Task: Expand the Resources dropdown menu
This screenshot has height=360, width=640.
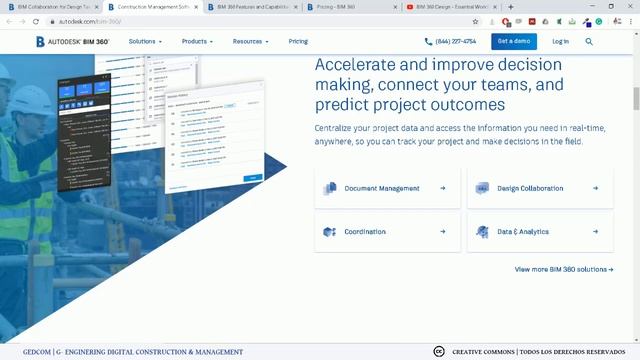Action: tap(251, 42)
